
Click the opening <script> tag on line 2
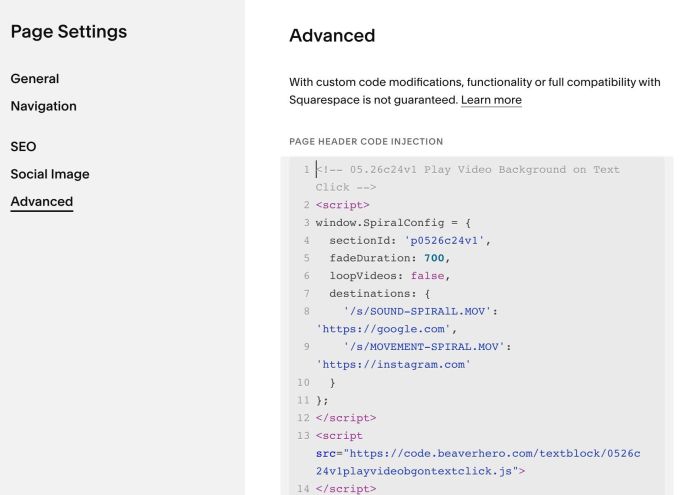342,205
